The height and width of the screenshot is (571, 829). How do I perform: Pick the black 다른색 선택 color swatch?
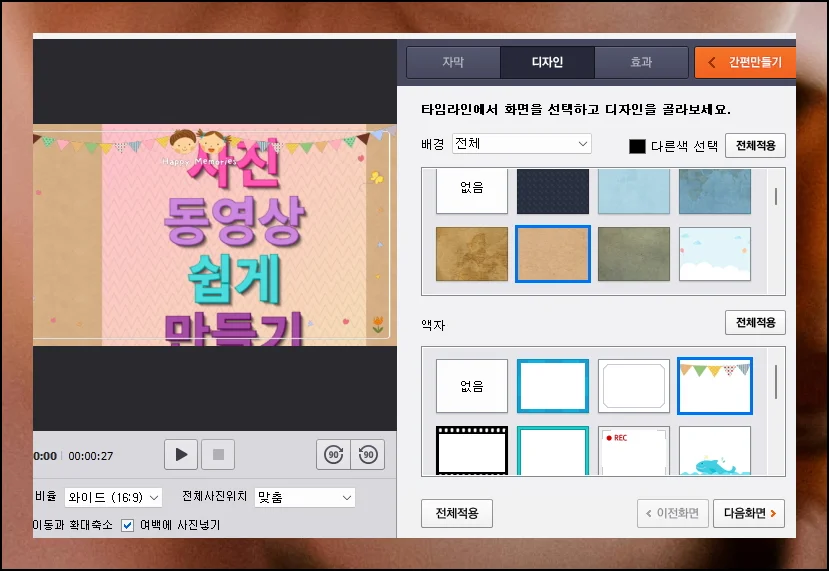tap(637, 146)
